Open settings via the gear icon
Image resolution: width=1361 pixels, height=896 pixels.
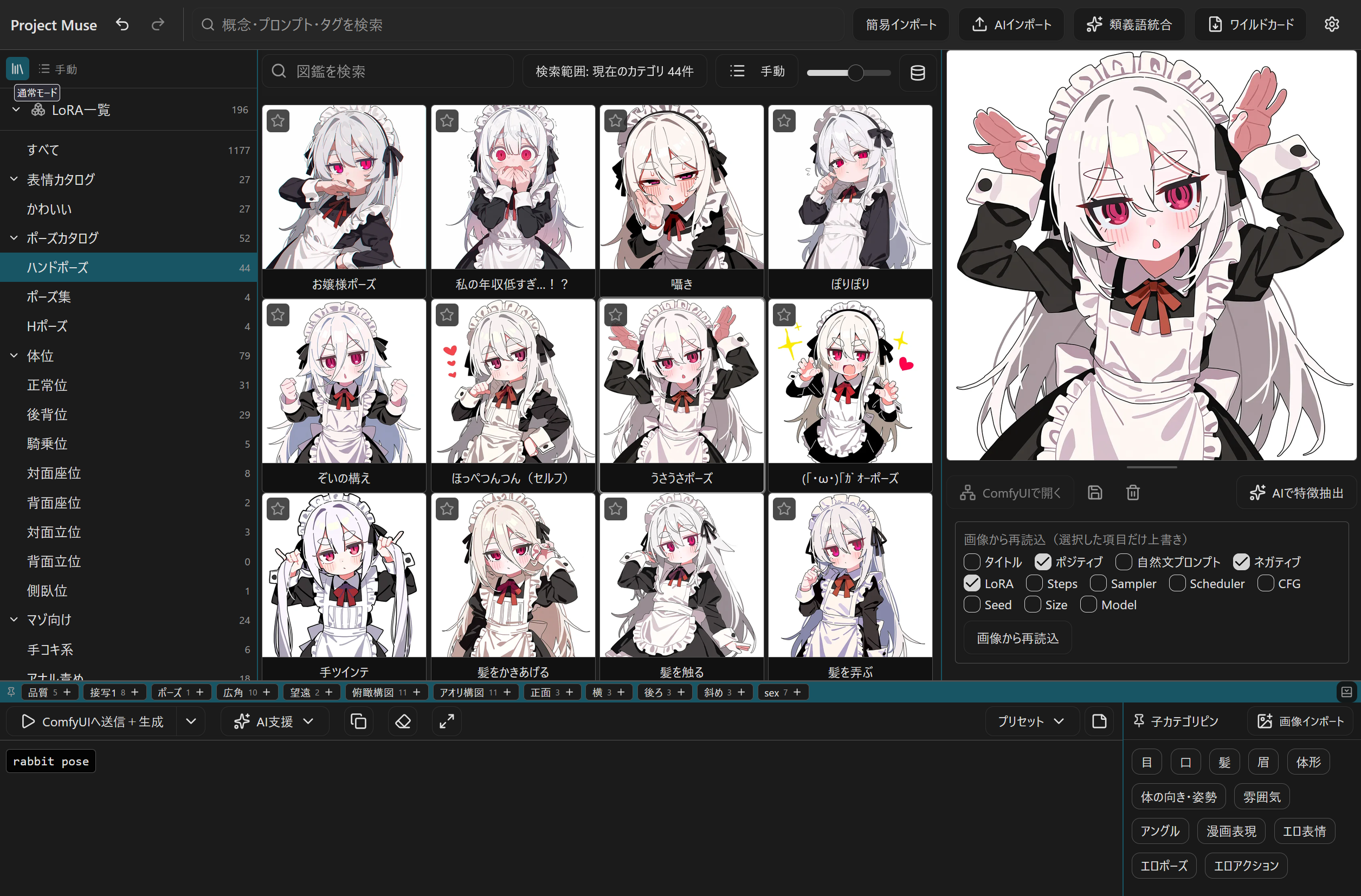[x=1331, y=24]
